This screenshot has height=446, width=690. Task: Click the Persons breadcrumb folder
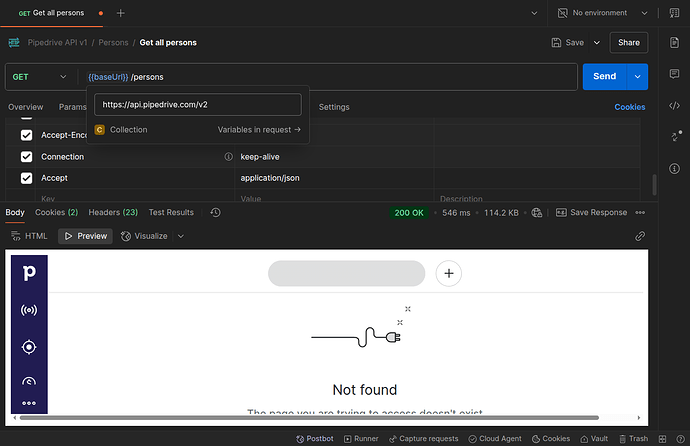[113, 43]
